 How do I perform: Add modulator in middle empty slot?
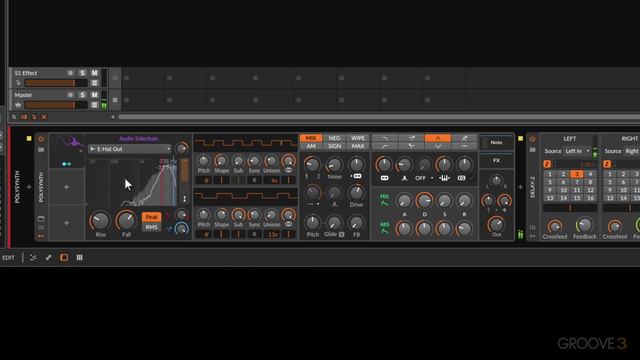[x=67, y=187]
